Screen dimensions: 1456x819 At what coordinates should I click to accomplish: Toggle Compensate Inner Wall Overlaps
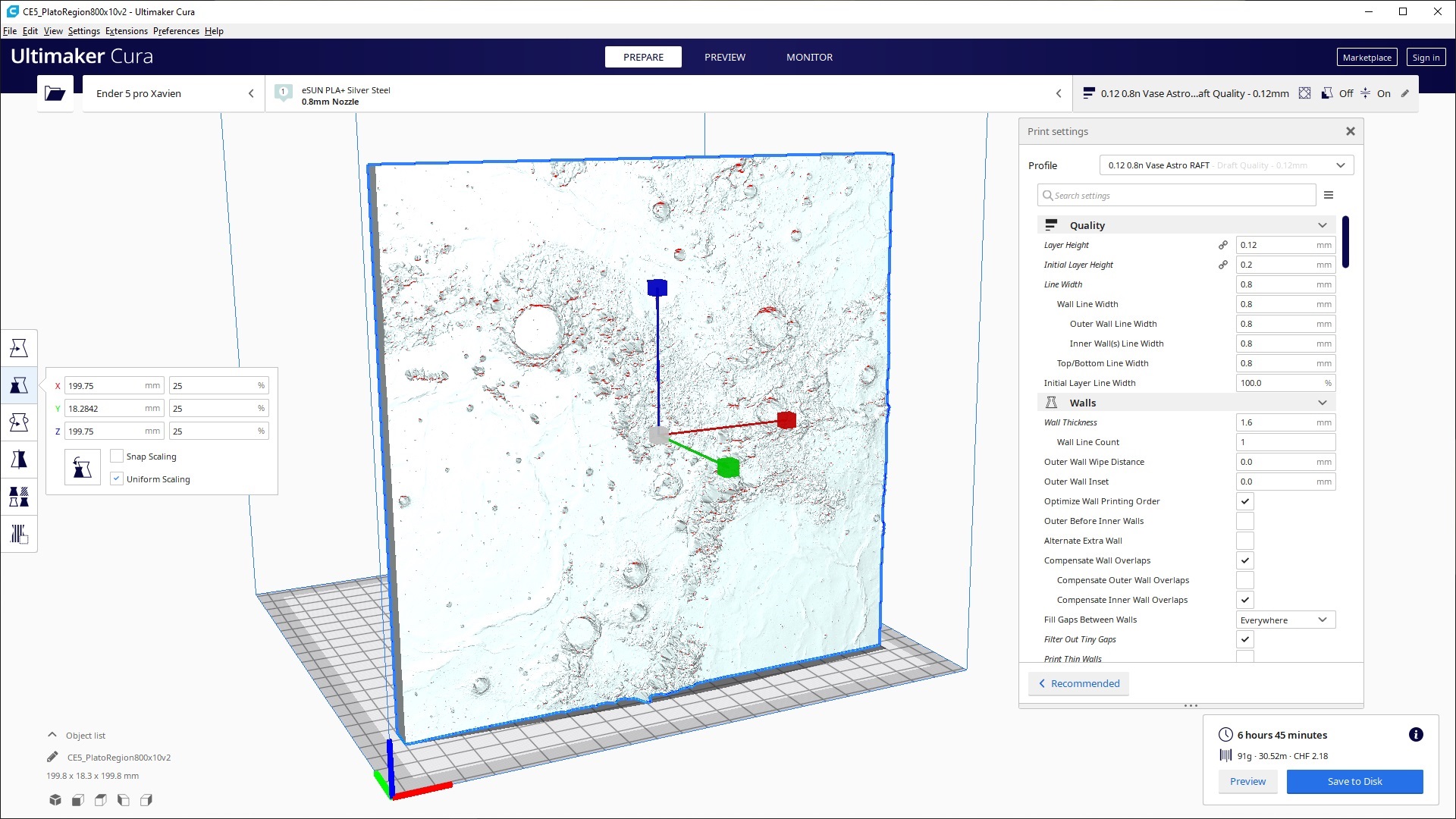pos(1245,600)
